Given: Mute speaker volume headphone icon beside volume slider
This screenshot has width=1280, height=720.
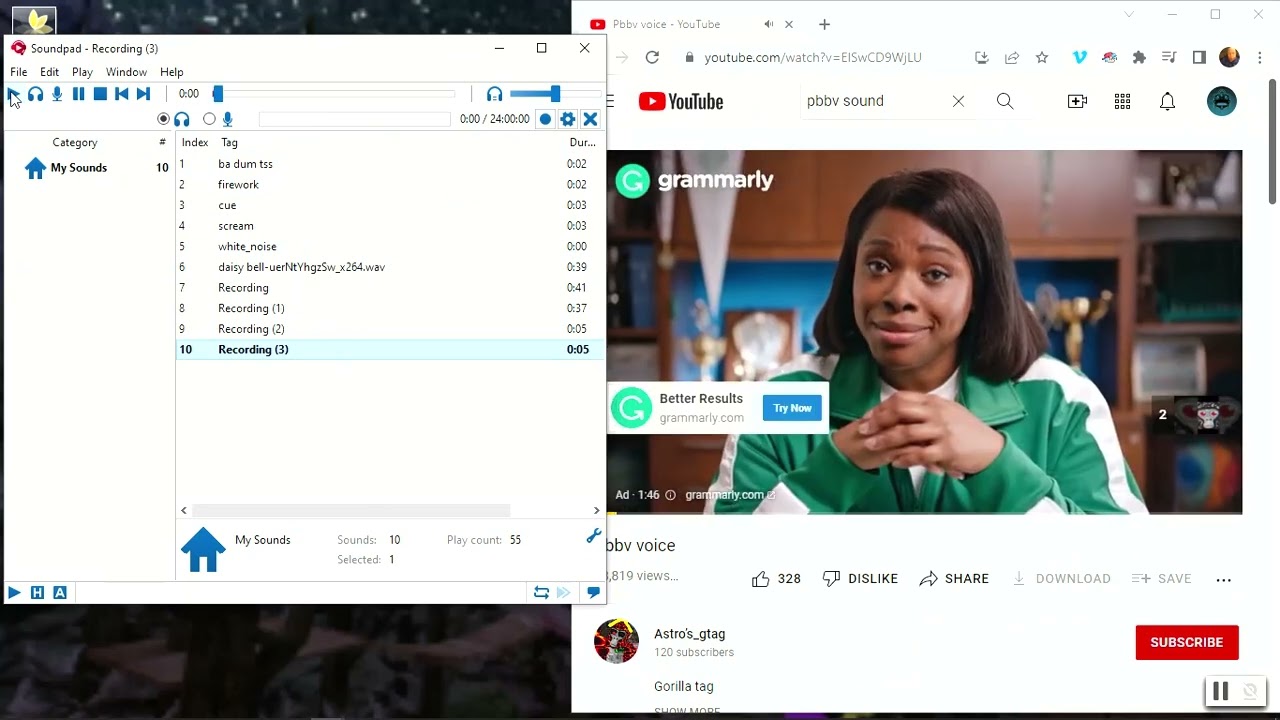Looking at the screenshot, I should click(494, 94).
